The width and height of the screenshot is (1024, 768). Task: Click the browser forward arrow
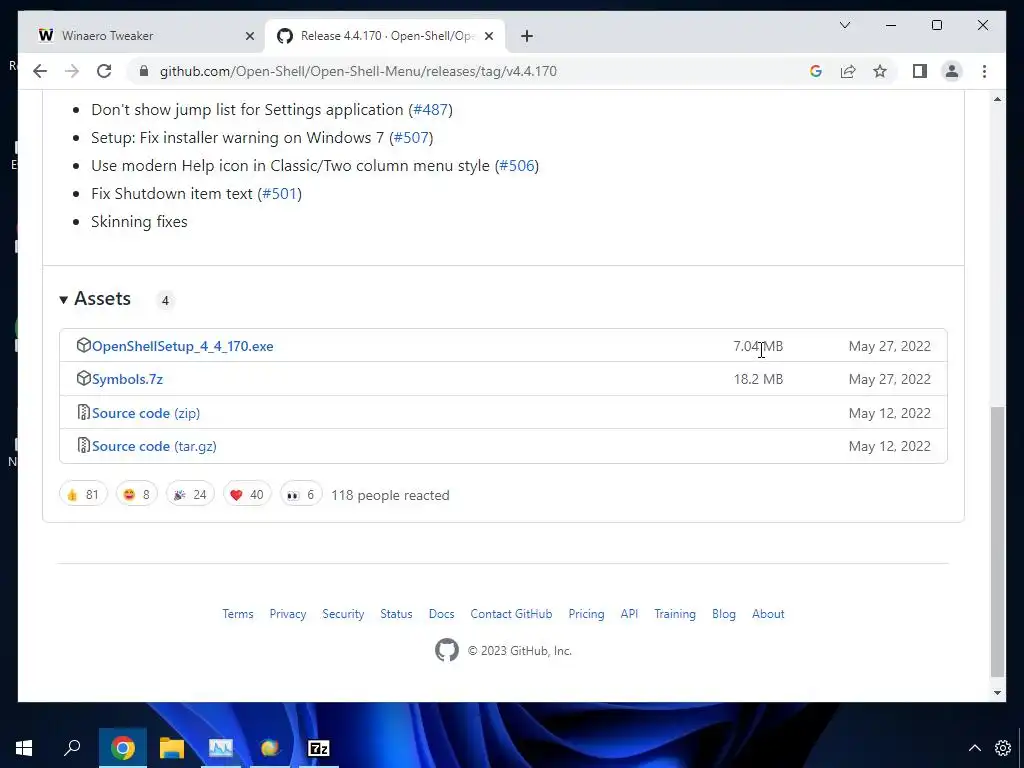click(72, 71)
